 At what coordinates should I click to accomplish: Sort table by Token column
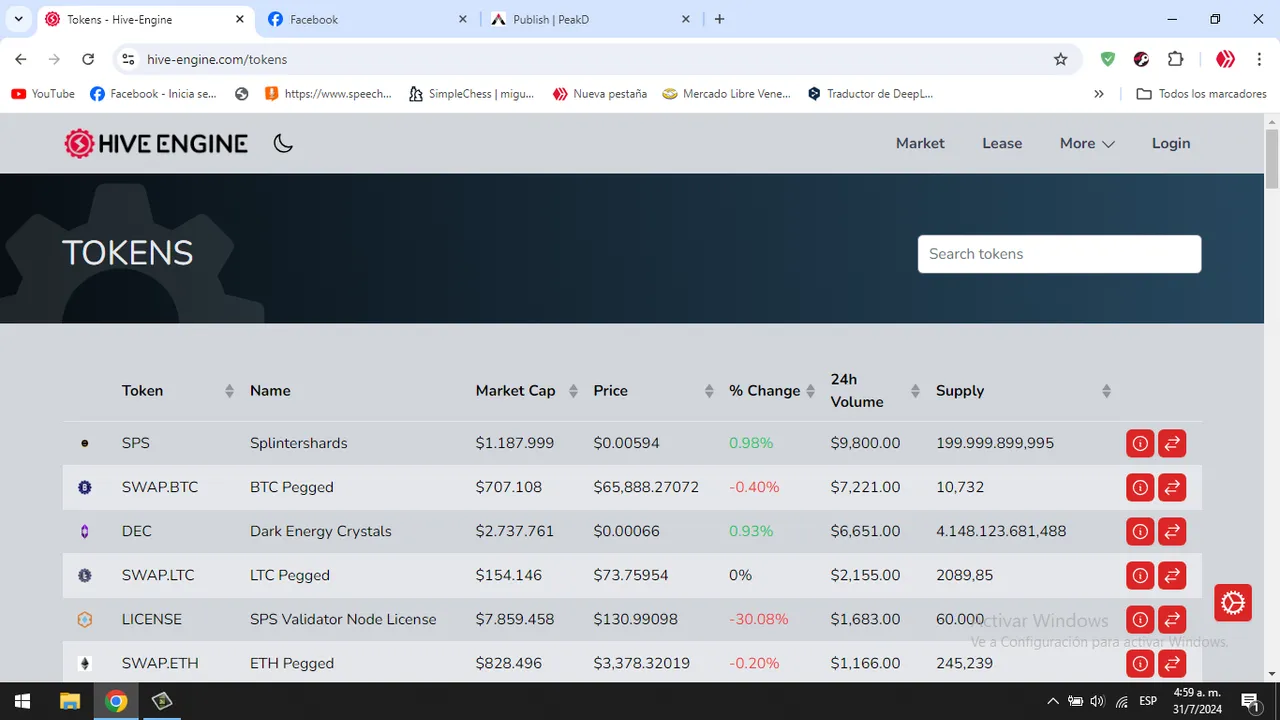229,391
